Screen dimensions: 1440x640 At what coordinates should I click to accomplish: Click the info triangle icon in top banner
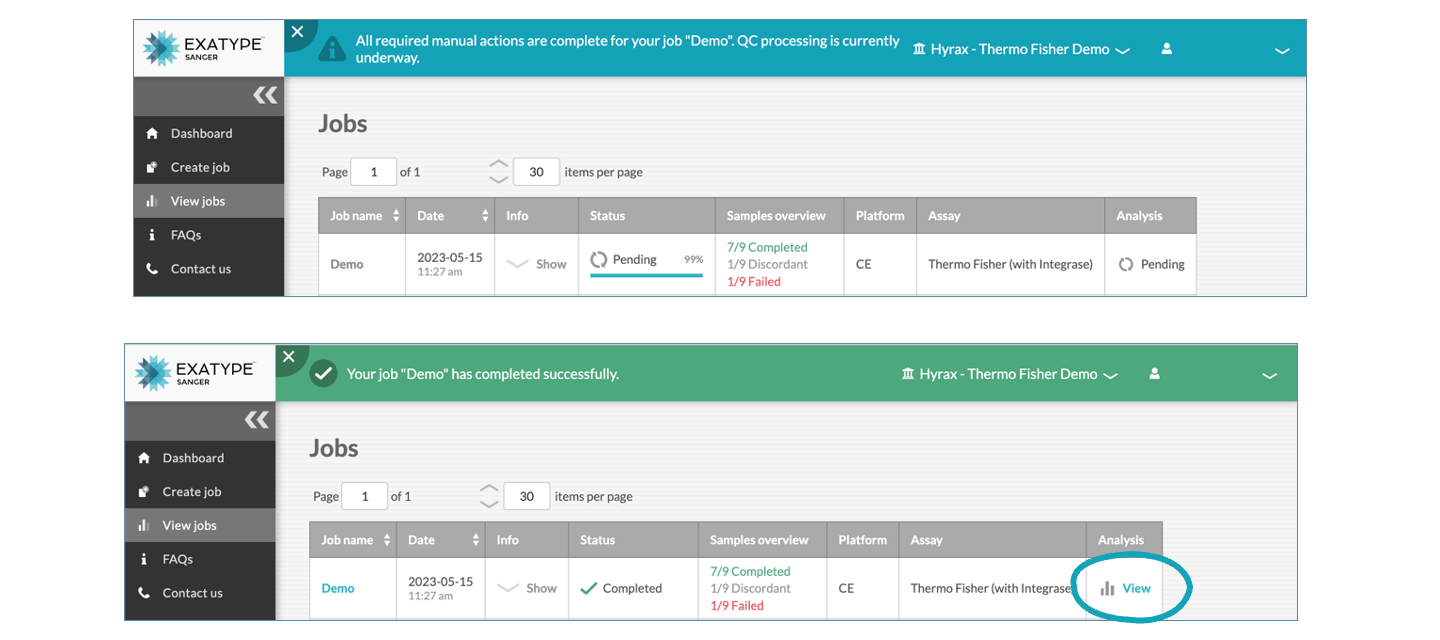point(332,49)
